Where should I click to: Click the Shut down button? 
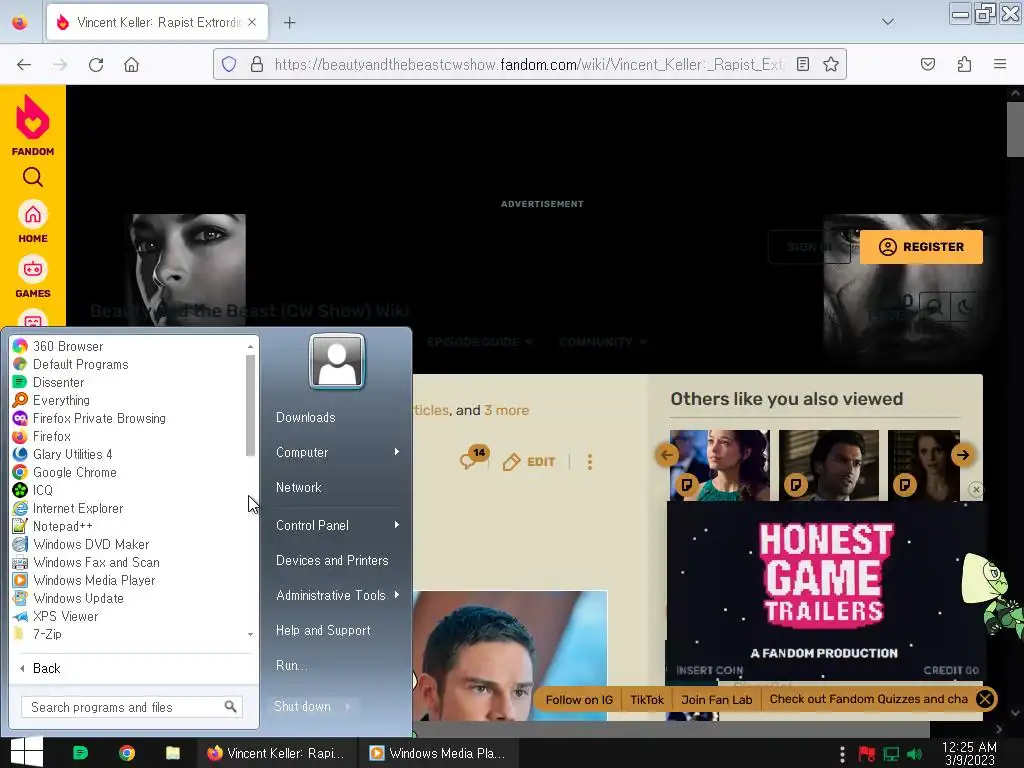[x=302, y=707]
